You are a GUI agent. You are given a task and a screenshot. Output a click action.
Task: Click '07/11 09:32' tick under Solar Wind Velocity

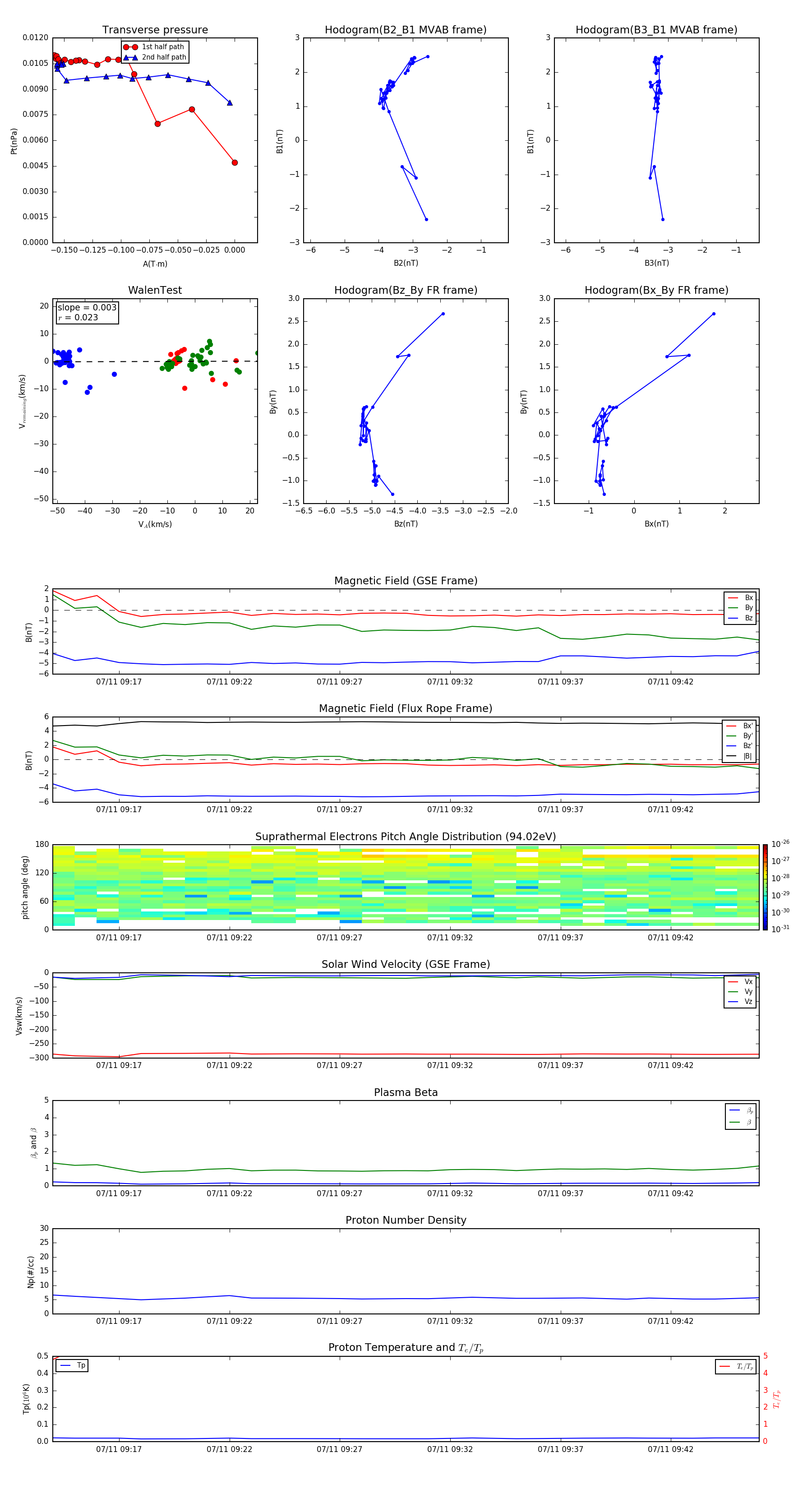450,1065
